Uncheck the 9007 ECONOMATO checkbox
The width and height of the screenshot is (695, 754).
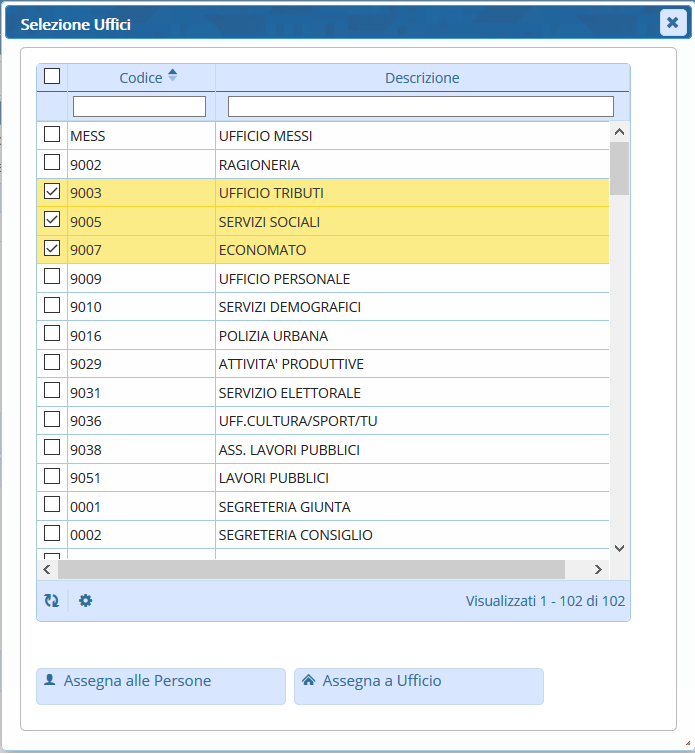point(52,249)
